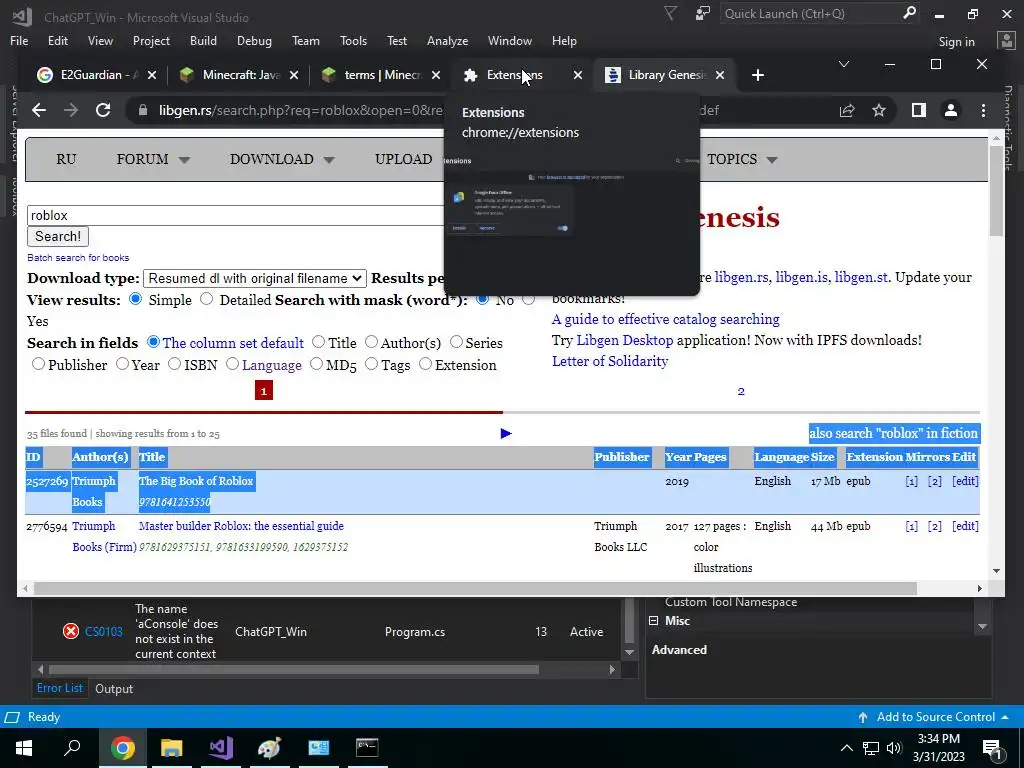Select the ISBN search field radio
The height and width of the screenshot is (768, 1024).
[x=174, y=364]
